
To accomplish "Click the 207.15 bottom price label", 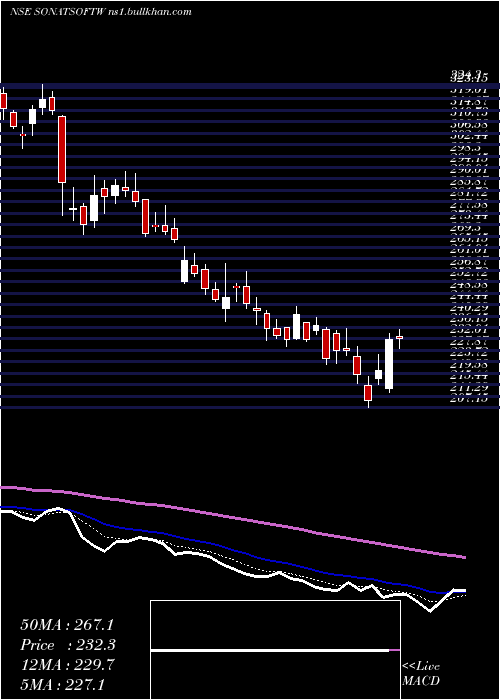I will click(468, 399).
